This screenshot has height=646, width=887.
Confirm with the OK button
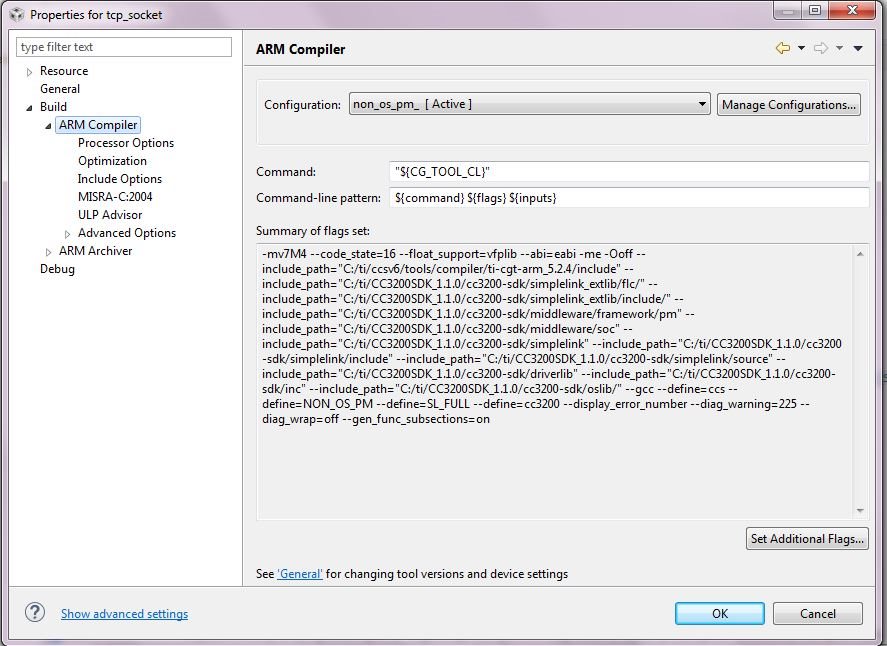[x=720, y=613]
